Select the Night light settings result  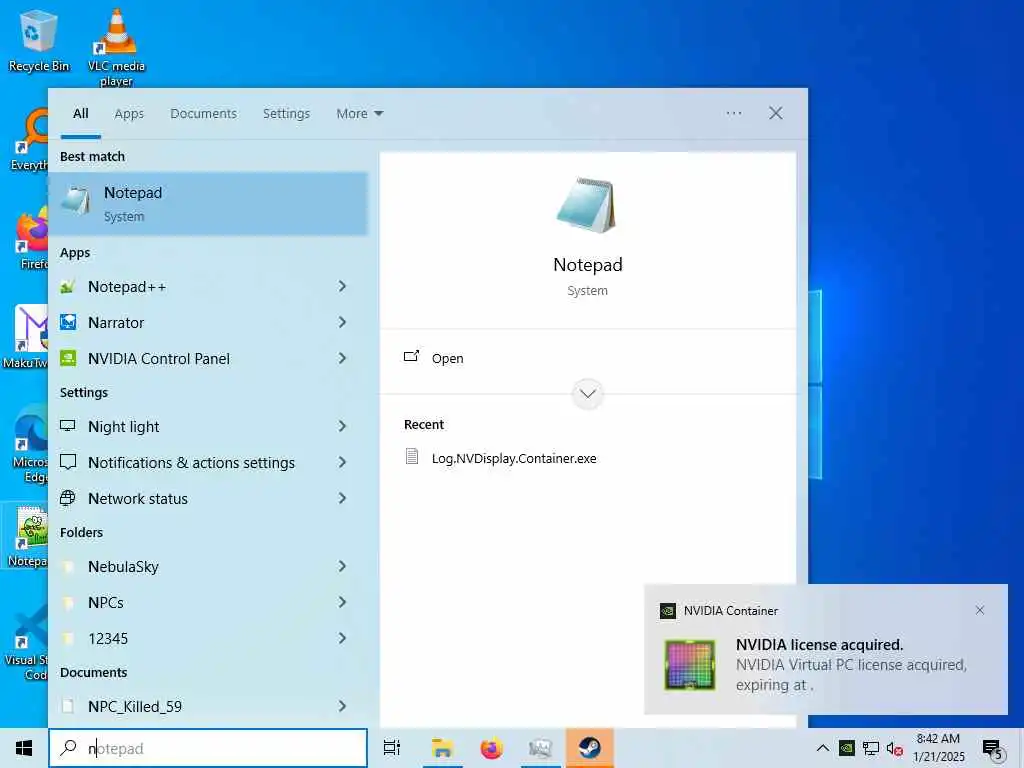[x=208, y=426]
